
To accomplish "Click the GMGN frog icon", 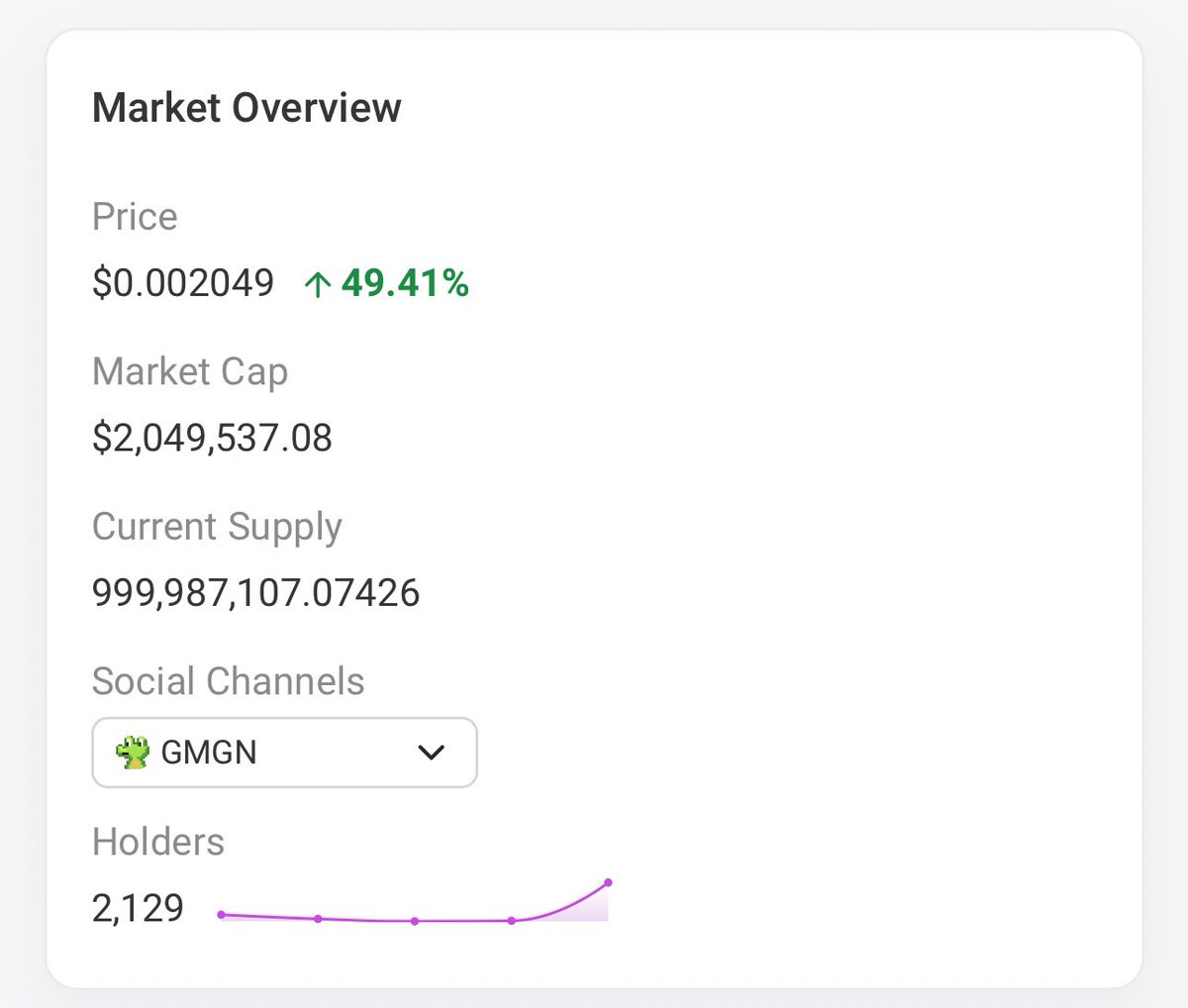I will pyautogui.click(x=131, y=753).
